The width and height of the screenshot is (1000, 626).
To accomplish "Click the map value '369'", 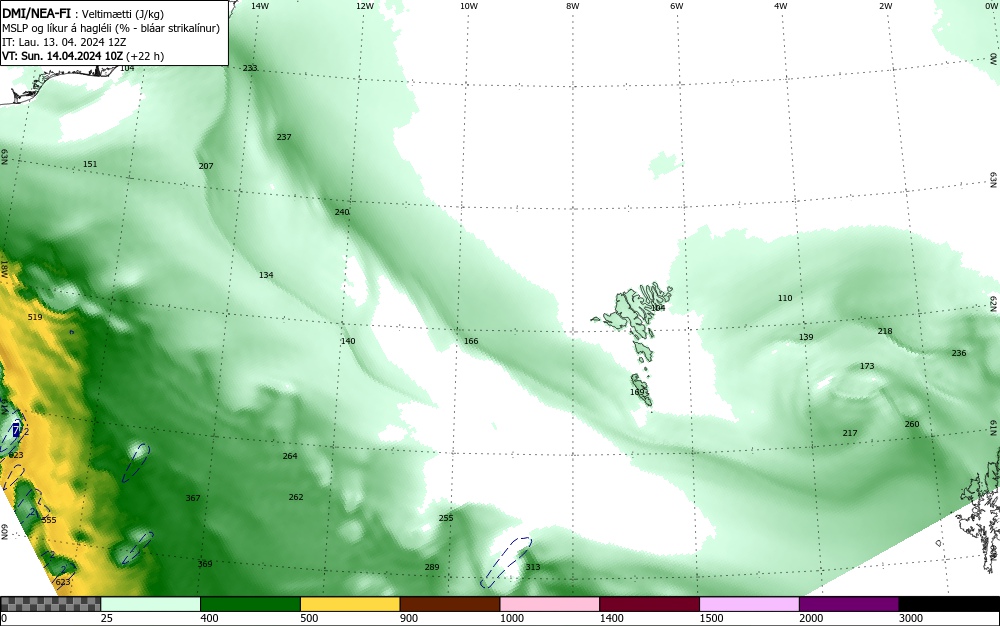I will (205, 564).
